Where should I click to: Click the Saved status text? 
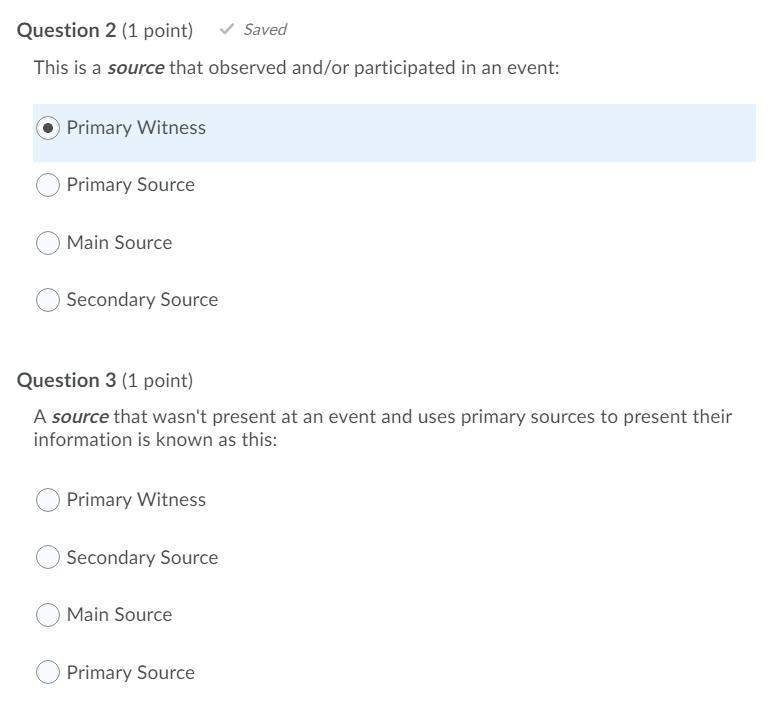coord(265,29)
